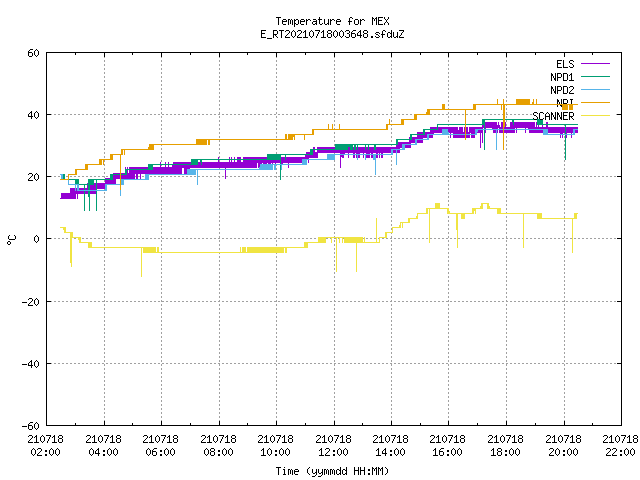Click the x-axis tick label 210718 22:00
Screen dimensions: 640x480
click(x=620, y=446)
